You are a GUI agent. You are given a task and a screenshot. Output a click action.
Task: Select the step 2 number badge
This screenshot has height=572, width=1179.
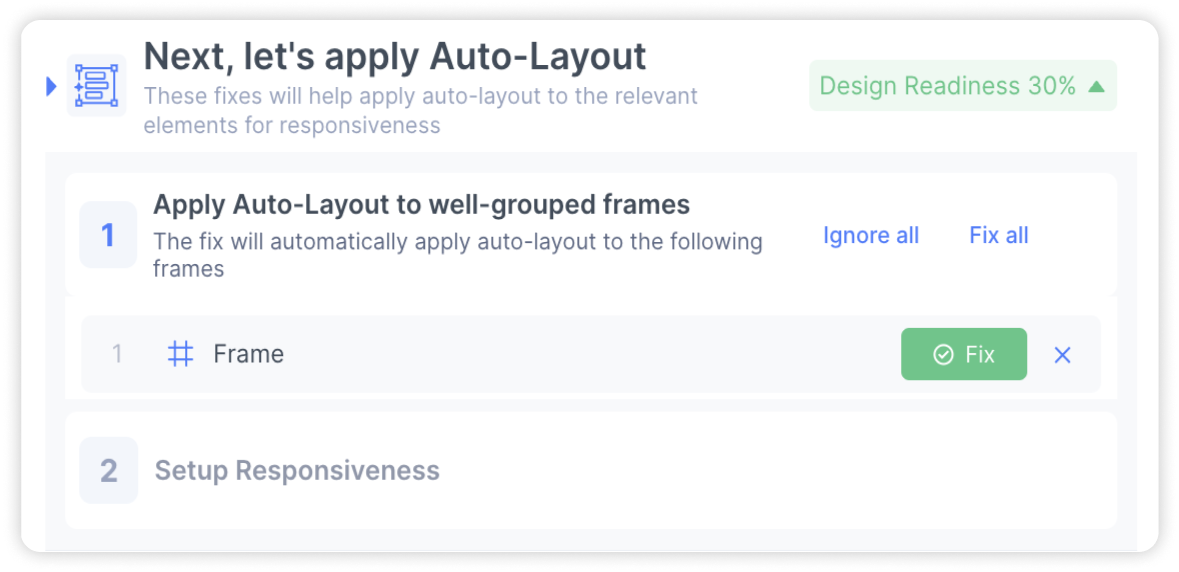click(108, 471)
